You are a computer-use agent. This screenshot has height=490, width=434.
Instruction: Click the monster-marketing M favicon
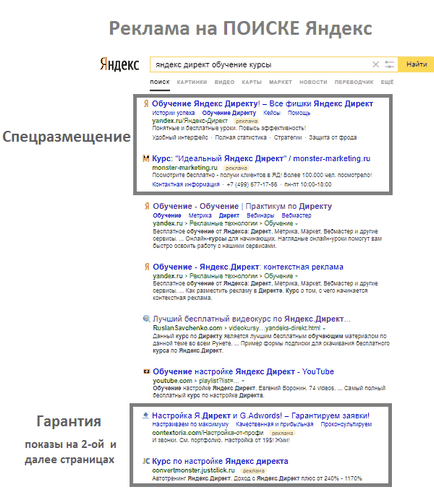point(146,159)
